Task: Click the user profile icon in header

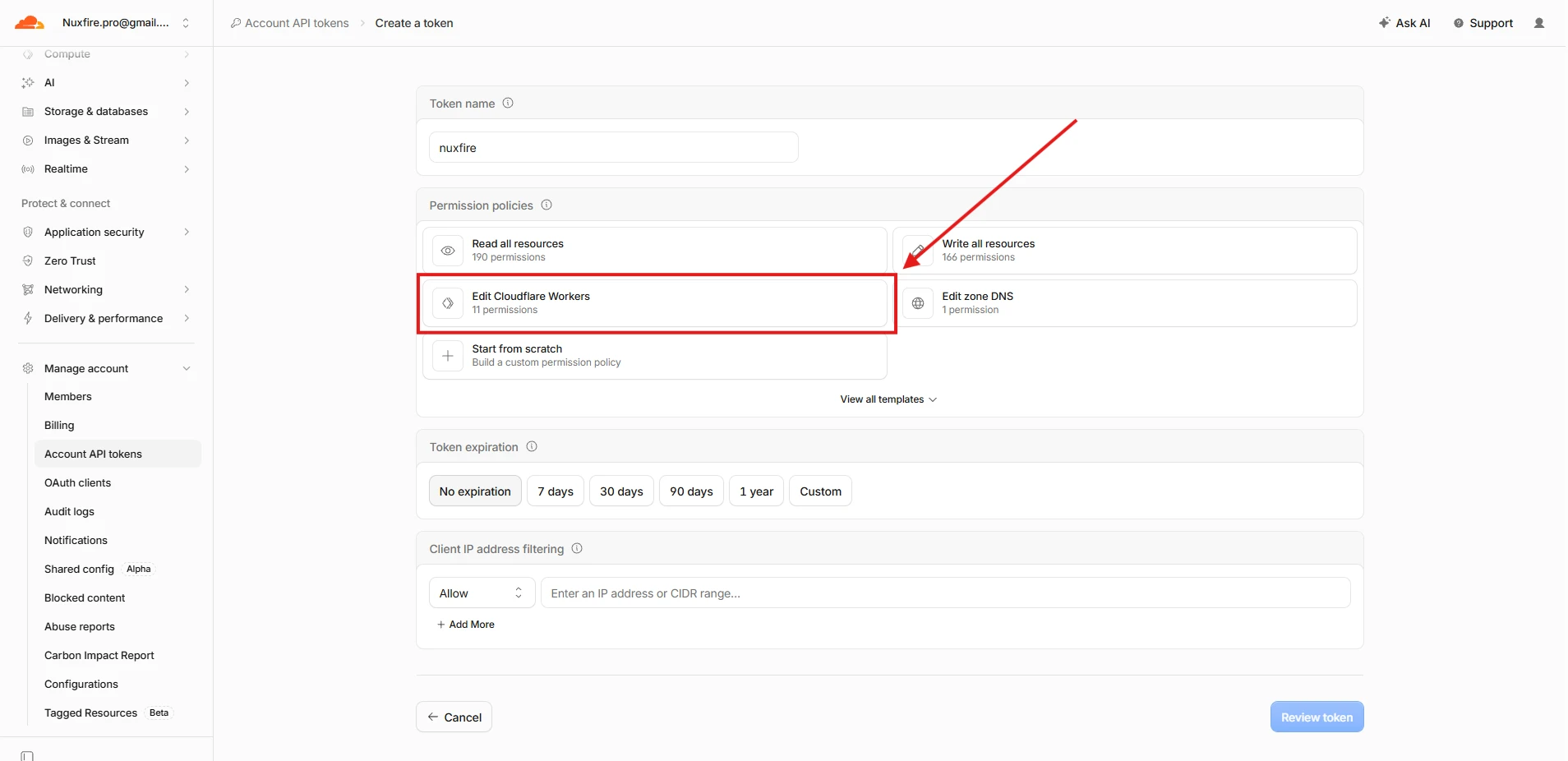Action: [1539, 23]
